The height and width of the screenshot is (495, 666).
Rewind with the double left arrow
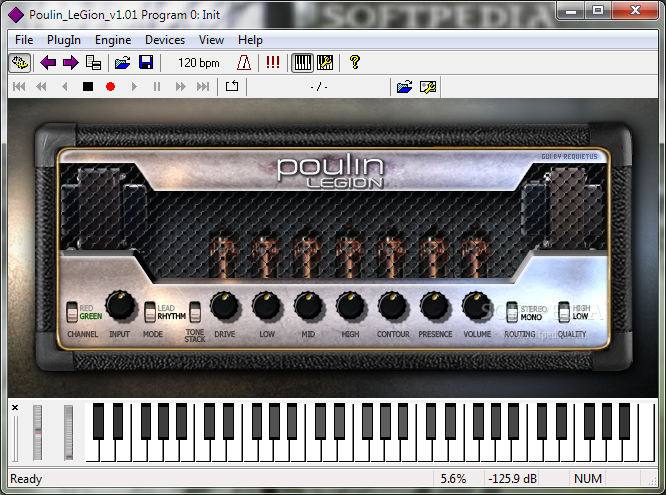point(42,87)
